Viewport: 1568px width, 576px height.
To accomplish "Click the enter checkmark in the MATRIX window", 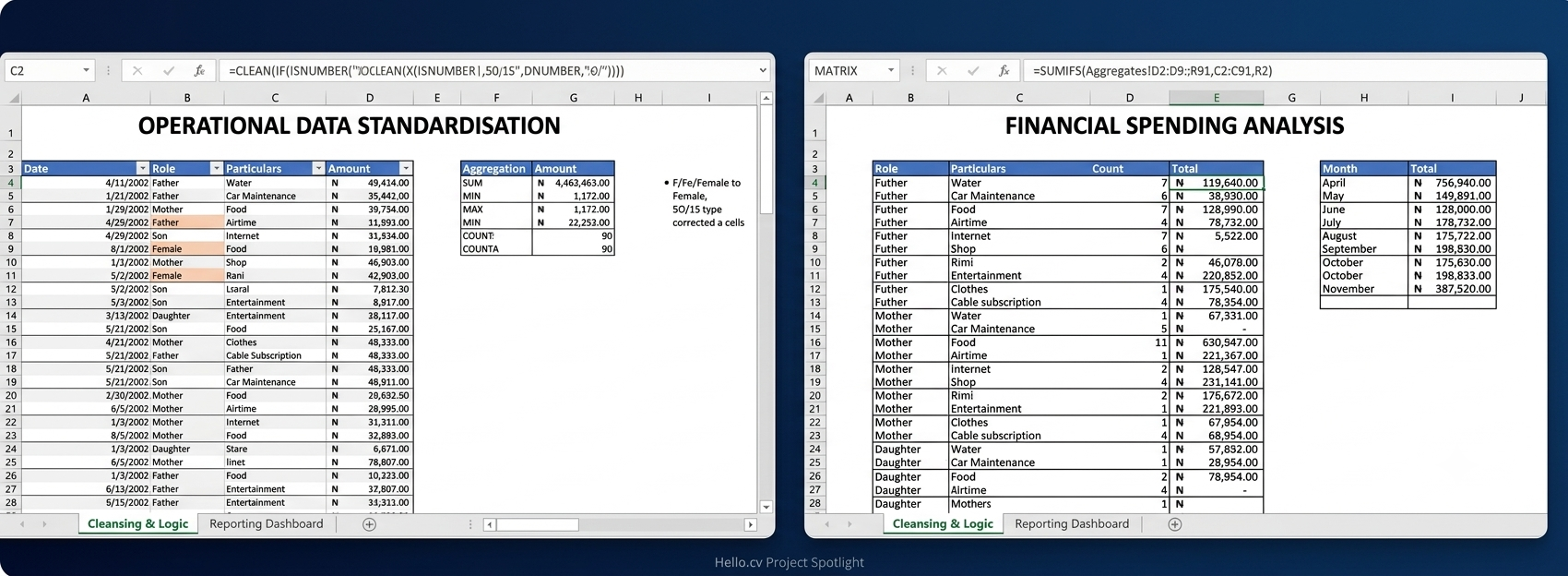I will 973,71.
